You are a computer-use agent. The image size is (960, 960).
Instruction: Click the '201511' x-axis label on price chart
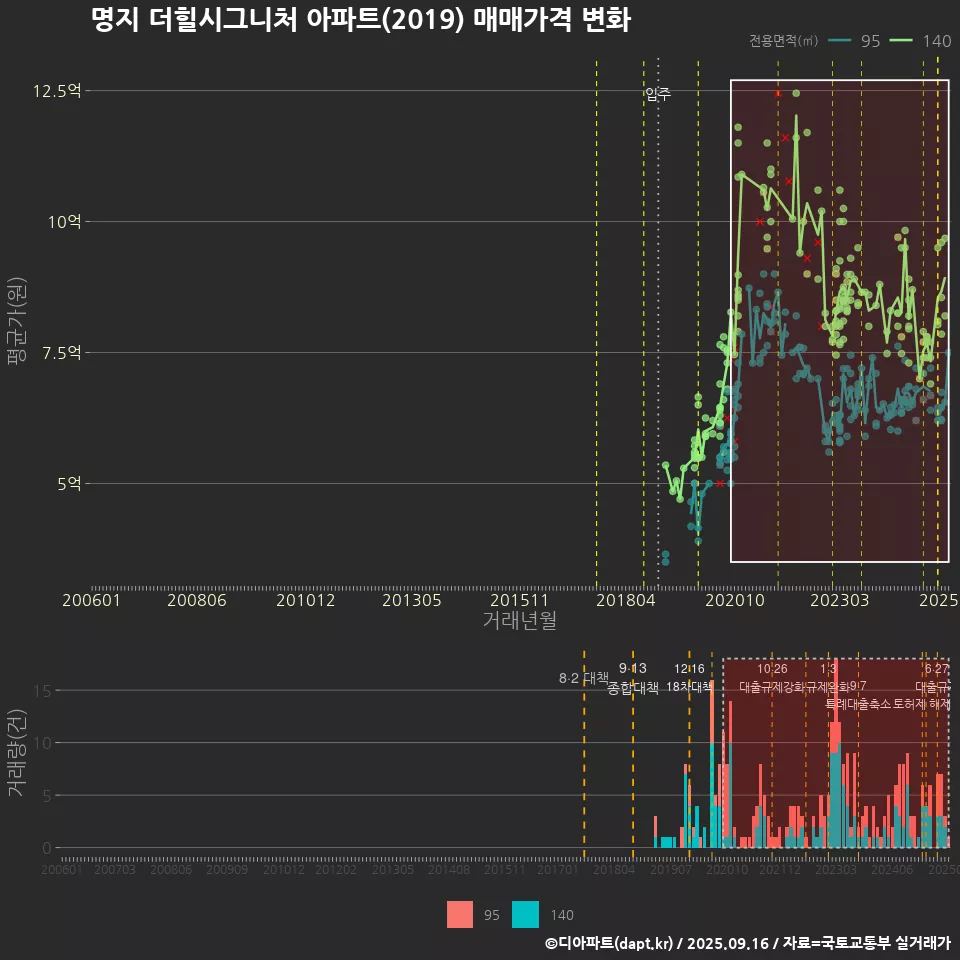pyautogui.click(x=519, y=600)
